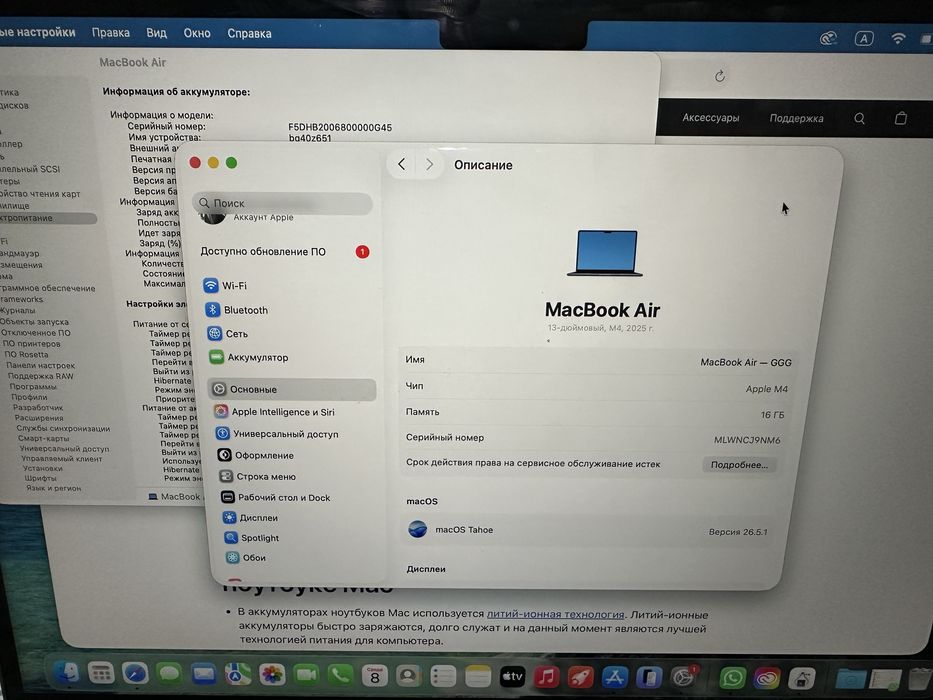This screenshot has width=933, height=700.
Task: Select ПО Rosetta in System Information sidebar
Action: pos(25,354)
